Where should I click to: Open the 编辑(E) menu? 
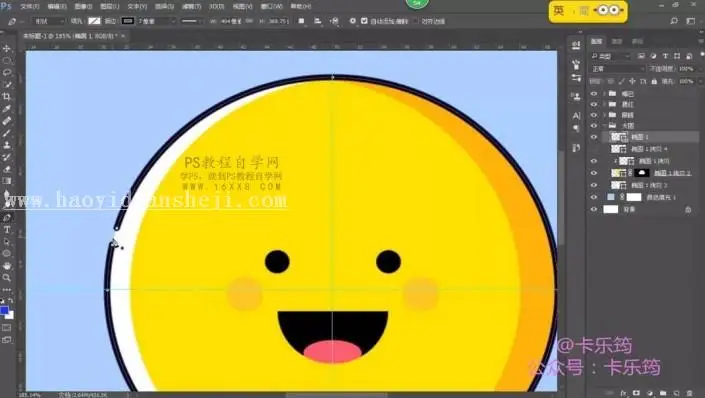click(57, 6)
